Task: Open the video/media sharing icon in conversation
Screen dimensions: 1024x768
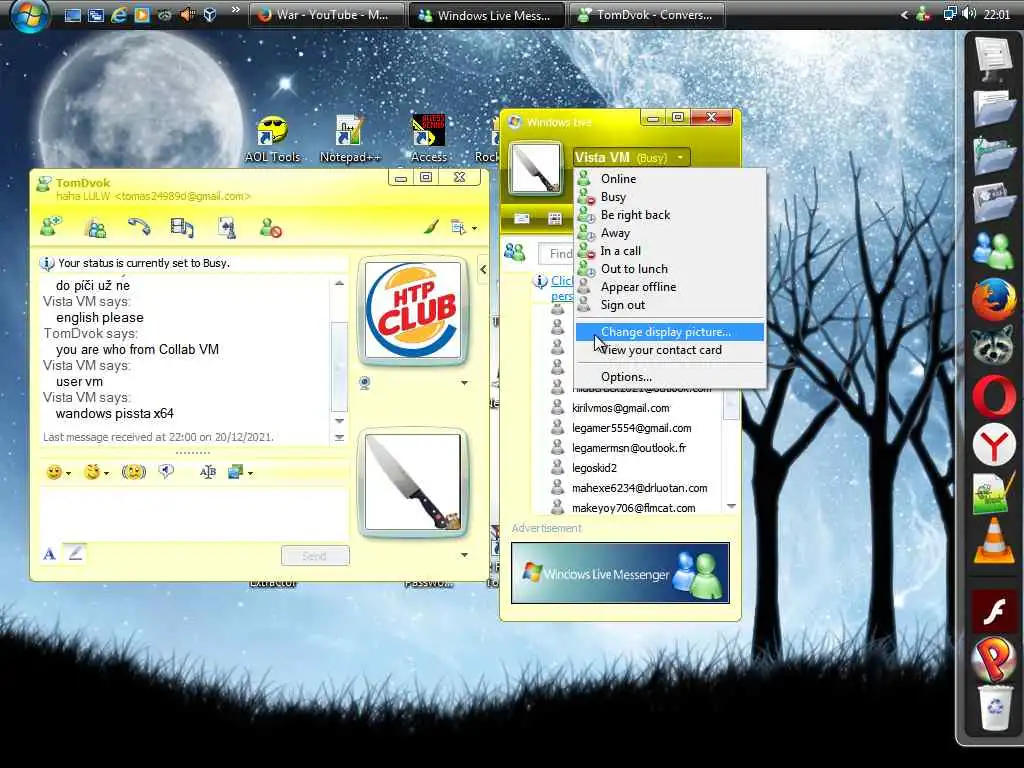Action: 182,227
